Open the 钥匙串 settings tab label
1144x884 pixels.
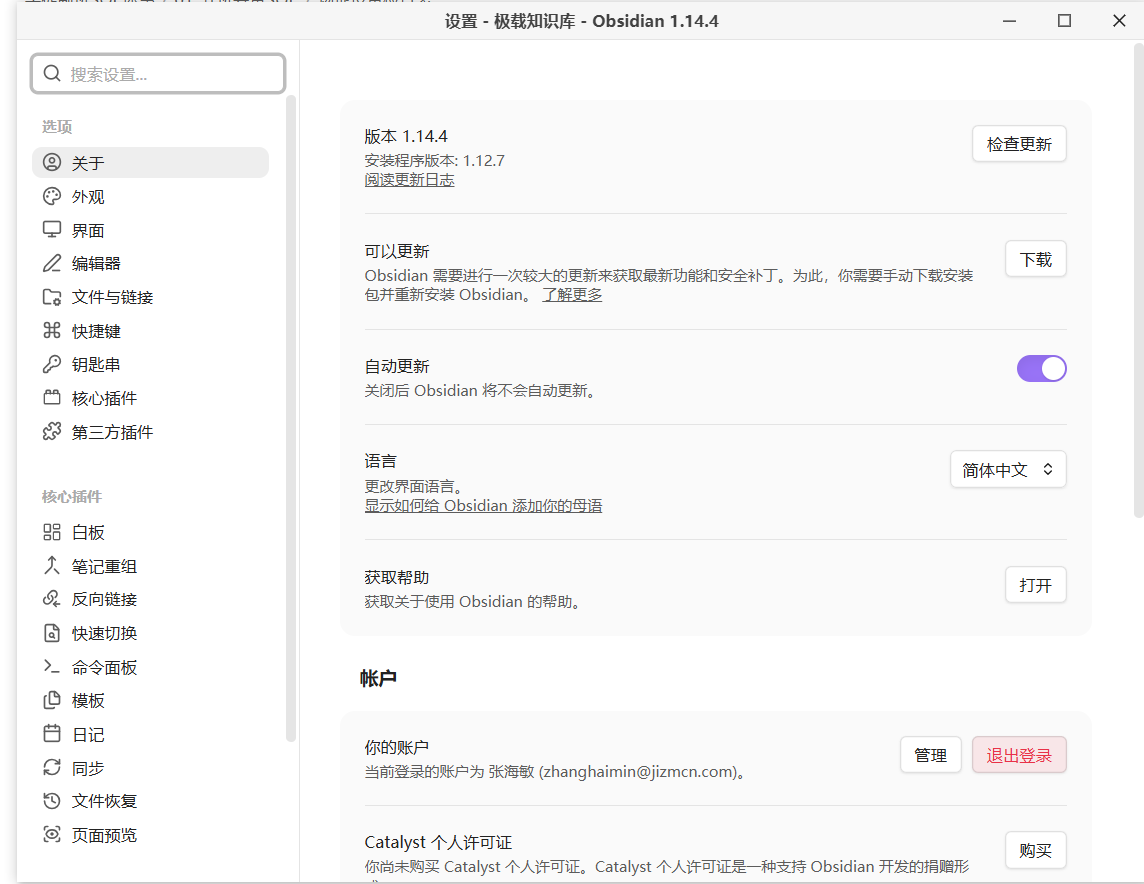click(x=96, y=364)
